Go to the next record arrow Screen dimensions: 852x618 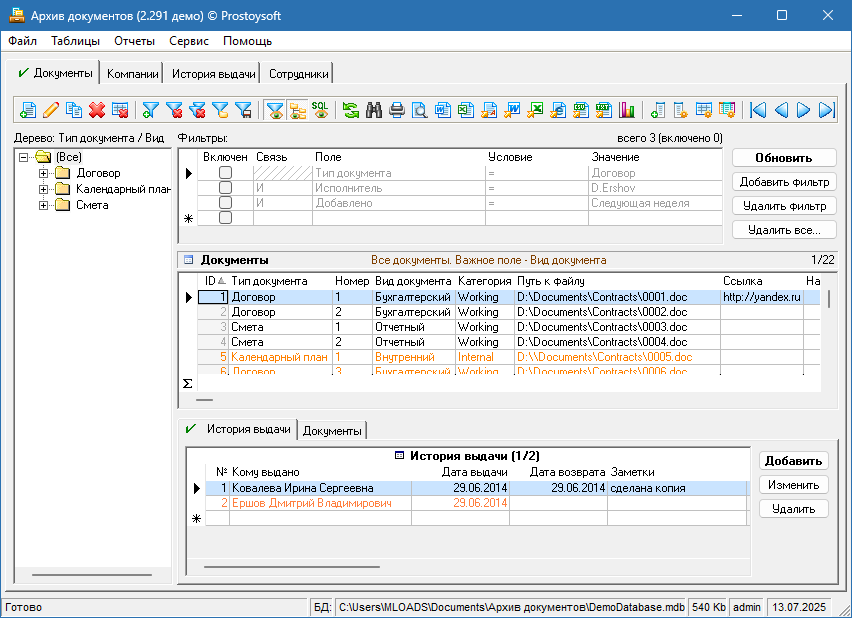tap(804, 110)
